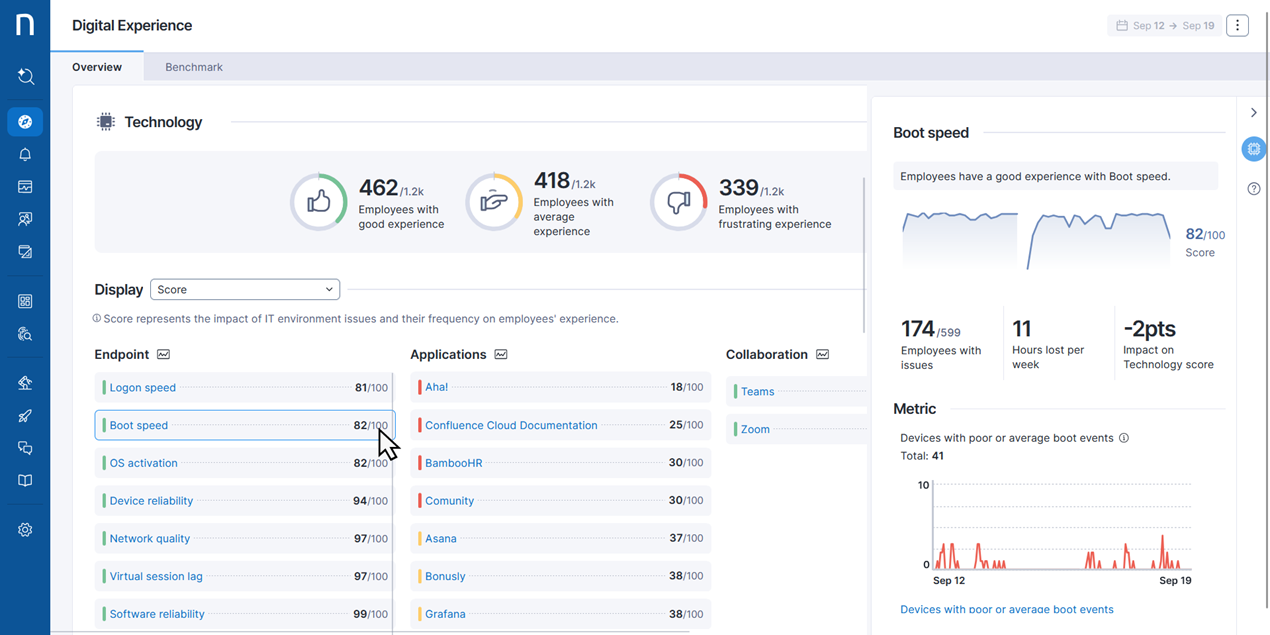Open the settings gear in sidebar

(x=25, y=530)
